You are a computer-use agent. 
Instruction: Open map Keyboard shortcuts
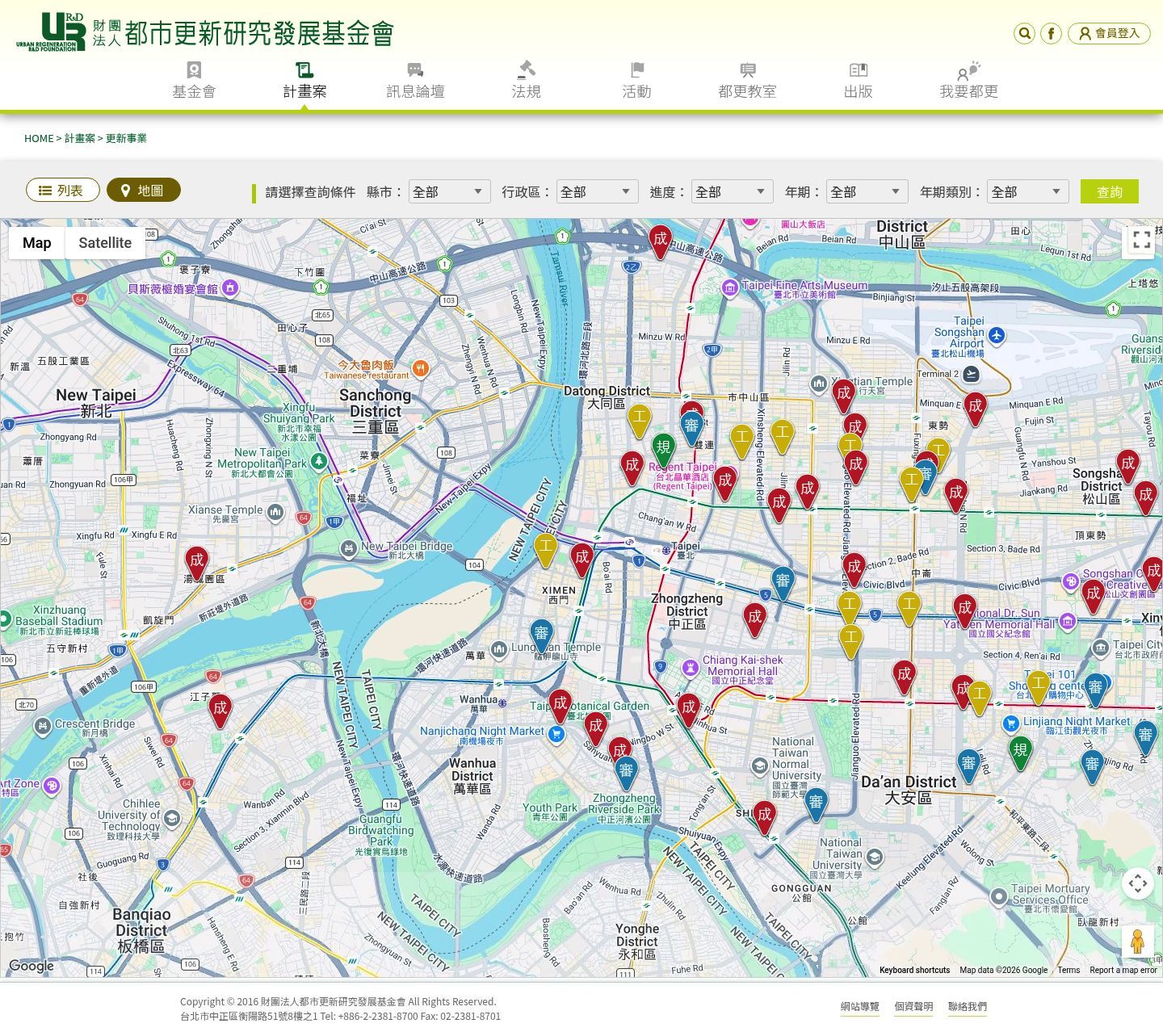tap(914, 971)
